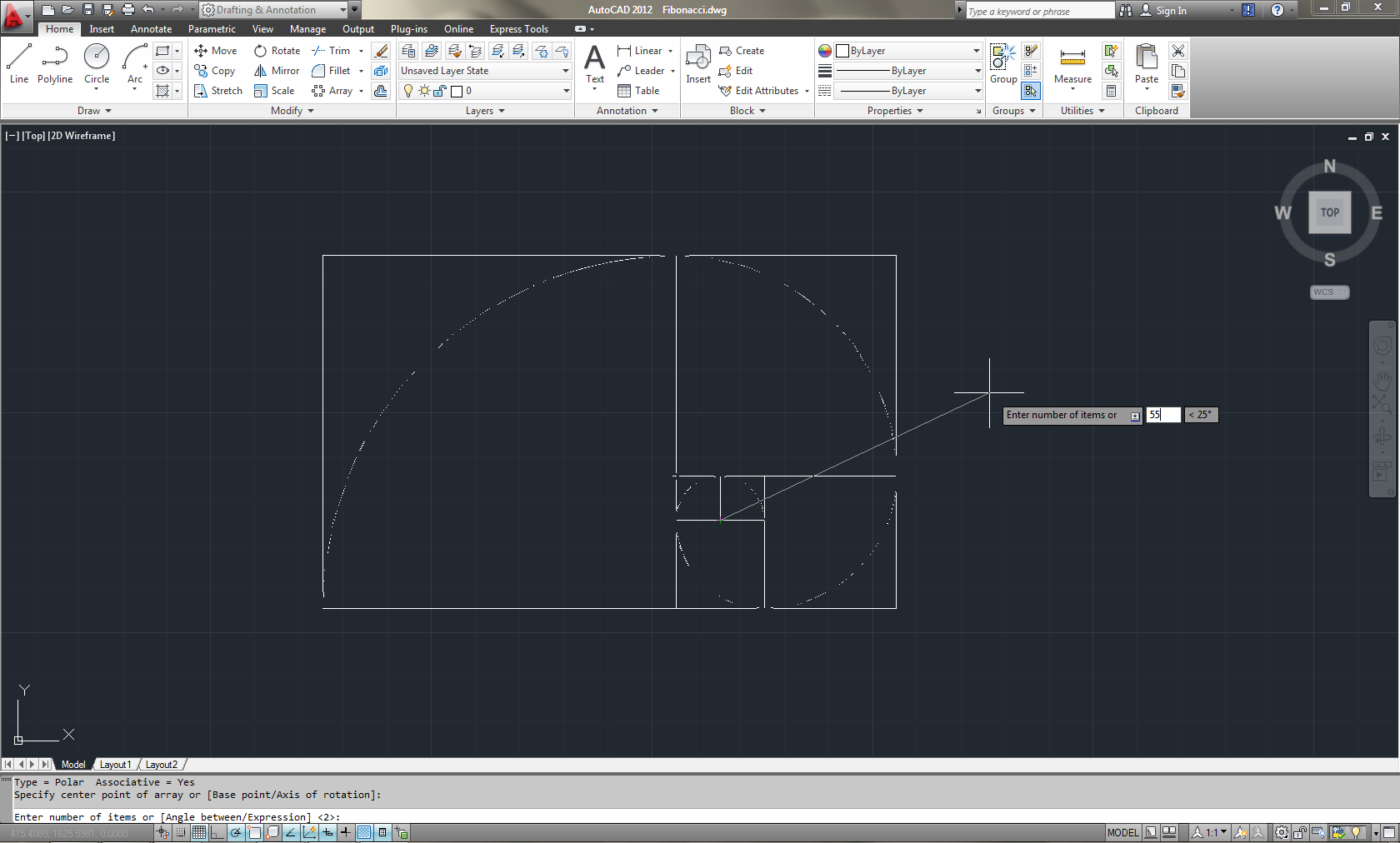This screenshot has height=843, width=1400.
Task: Click the TOP face of ViewCube
Action: coord(1329,212)
